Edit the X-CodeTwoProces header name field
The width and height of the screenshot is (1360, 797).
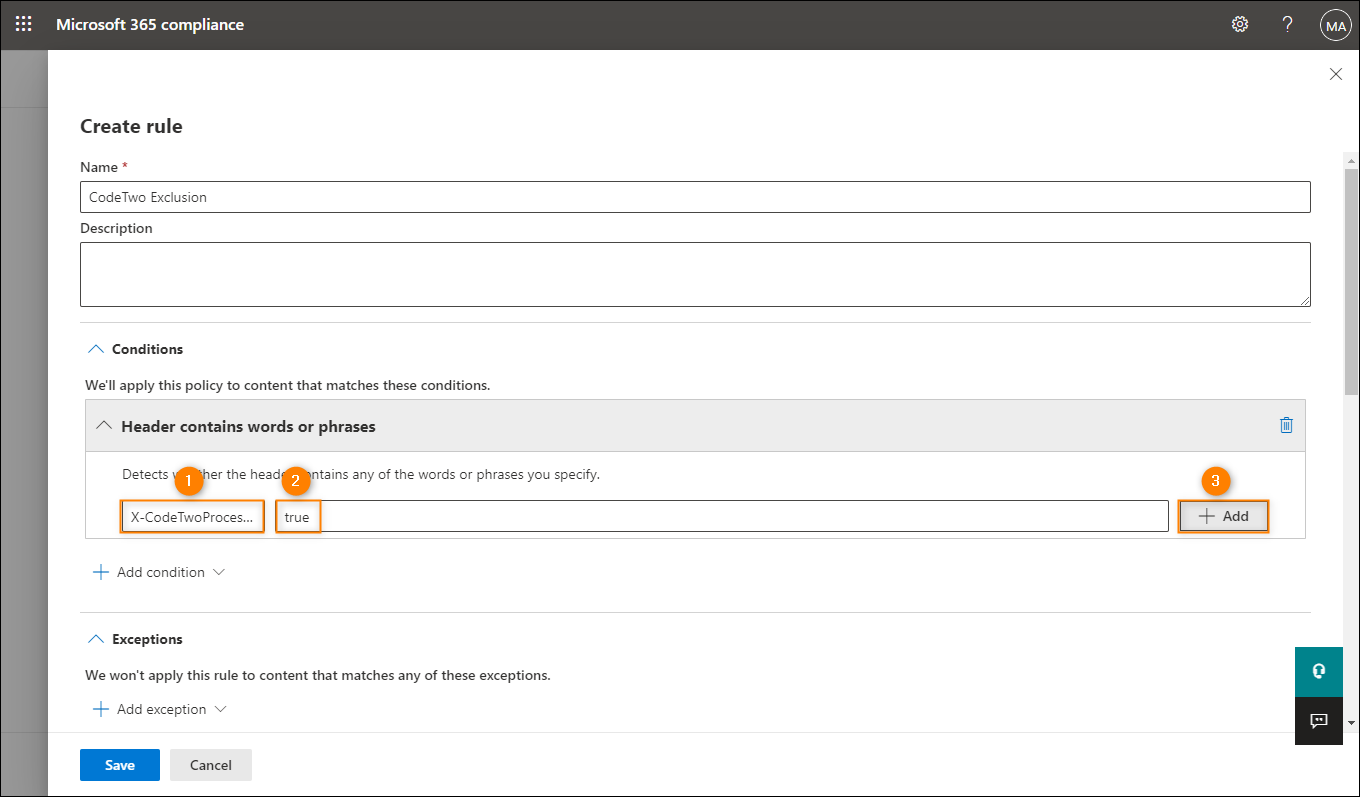point(192,517)
